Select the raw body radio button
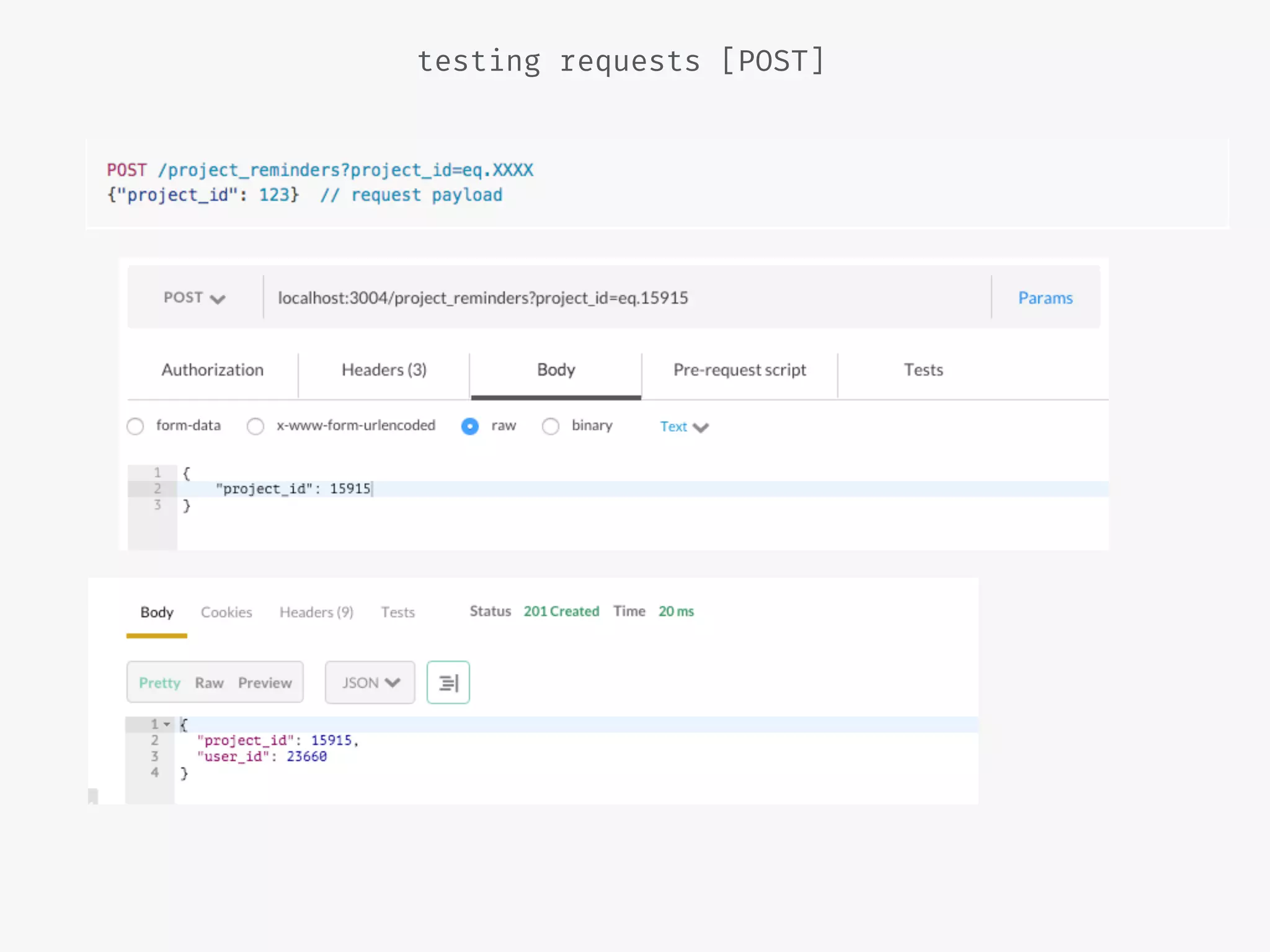The height and width of the screenshot is (952, 1270). 470,426
